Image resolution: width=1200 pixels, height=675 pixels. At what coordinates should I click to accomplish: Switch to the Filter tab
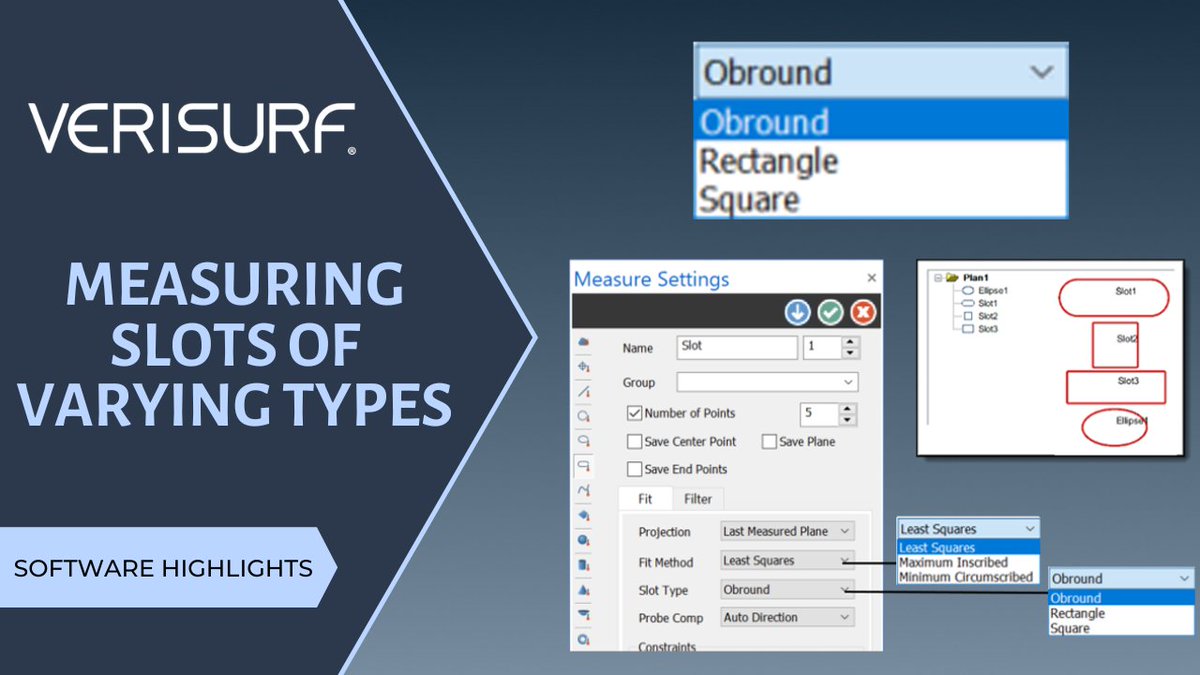[x=697, y=498]
